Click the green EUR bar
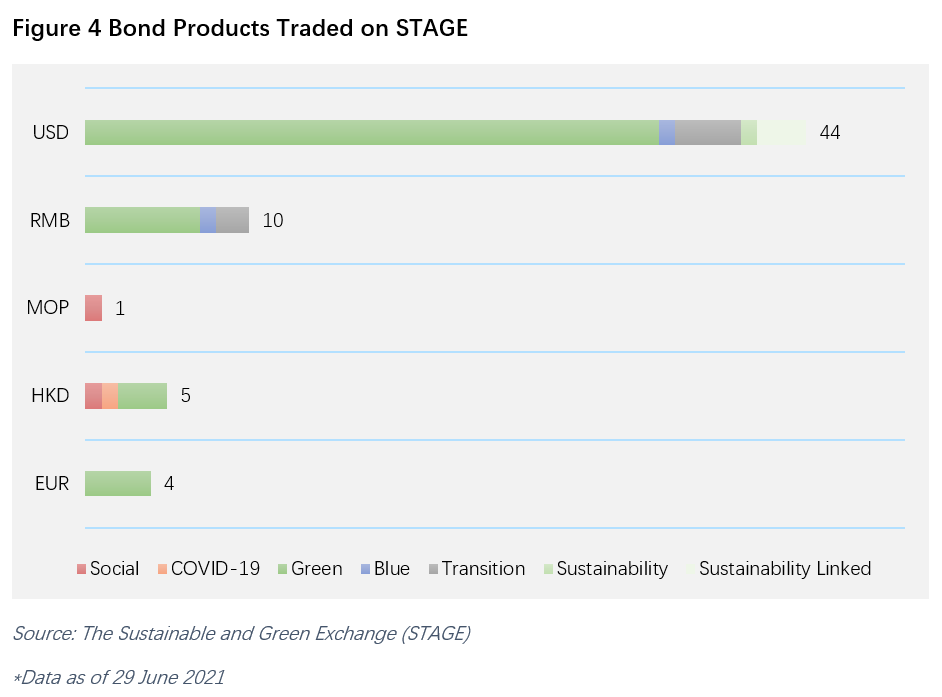 click(x=117, y=484)
